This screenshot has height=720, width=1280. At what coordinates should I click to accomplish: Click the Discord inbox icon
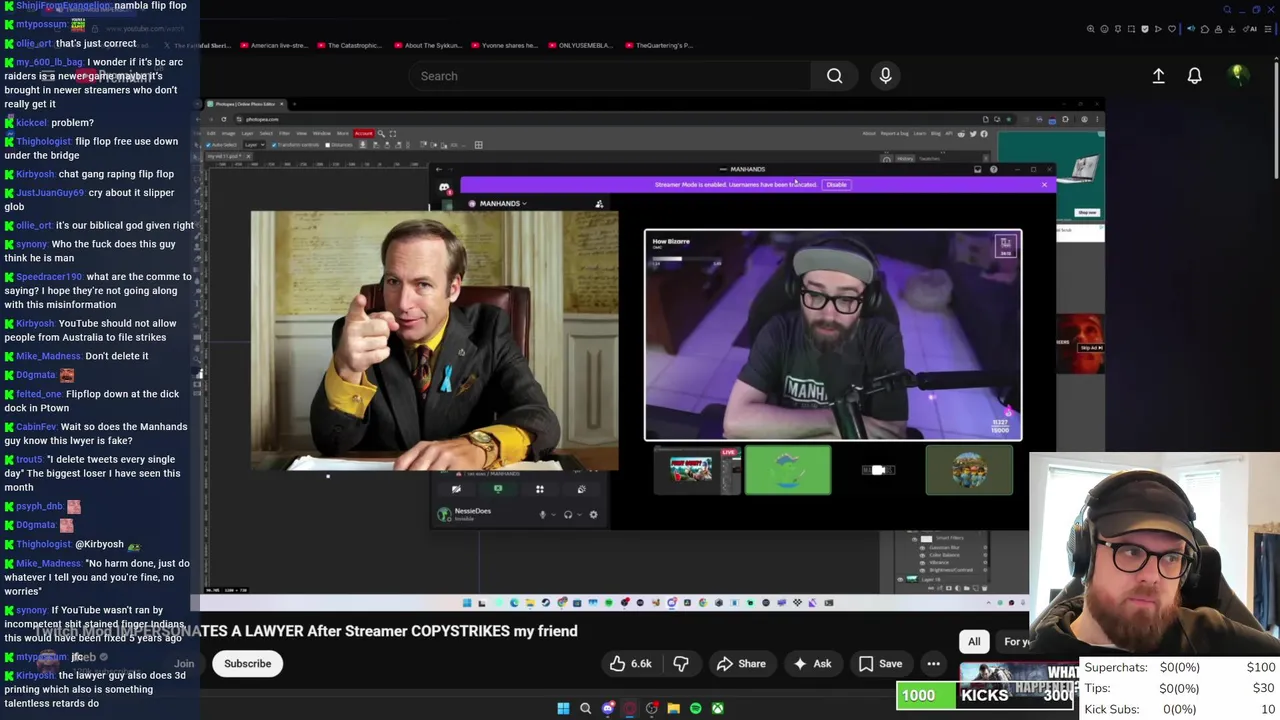(x=977, y=169)
